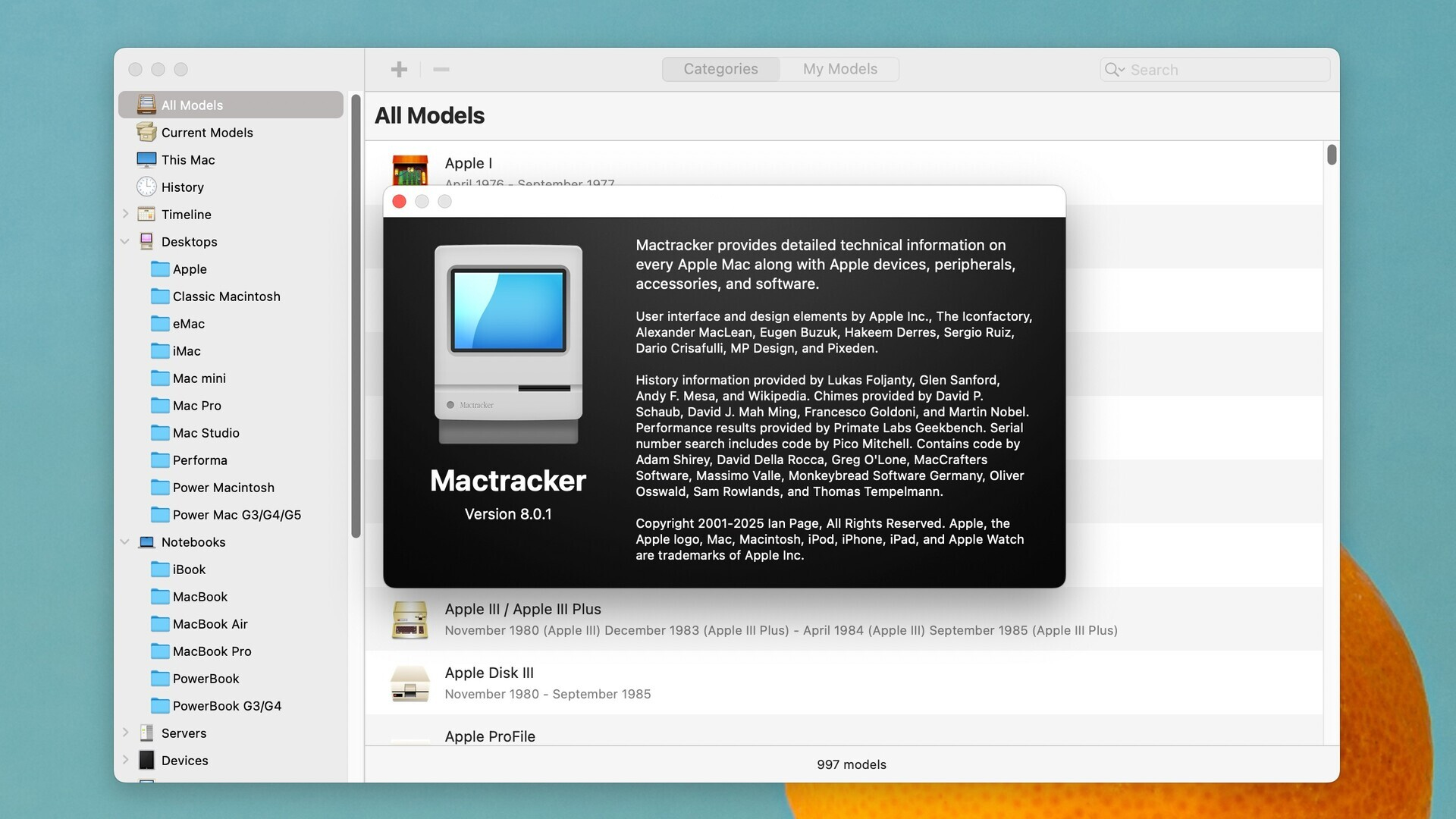The width and height of the screenshot is (1456, 819).
Task: Open the Apple folder under Desktops
Action: pos(160,268)
